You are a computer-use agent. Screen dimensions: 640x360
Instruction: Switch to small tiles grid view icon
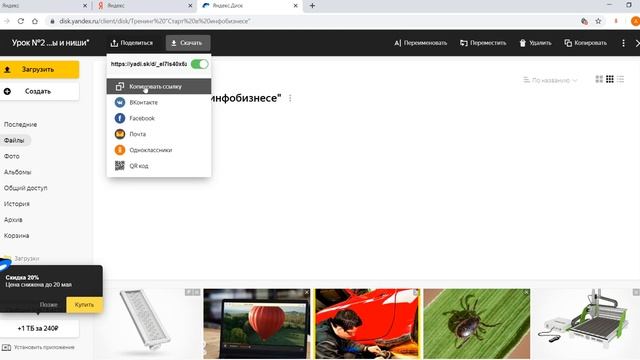610,79
